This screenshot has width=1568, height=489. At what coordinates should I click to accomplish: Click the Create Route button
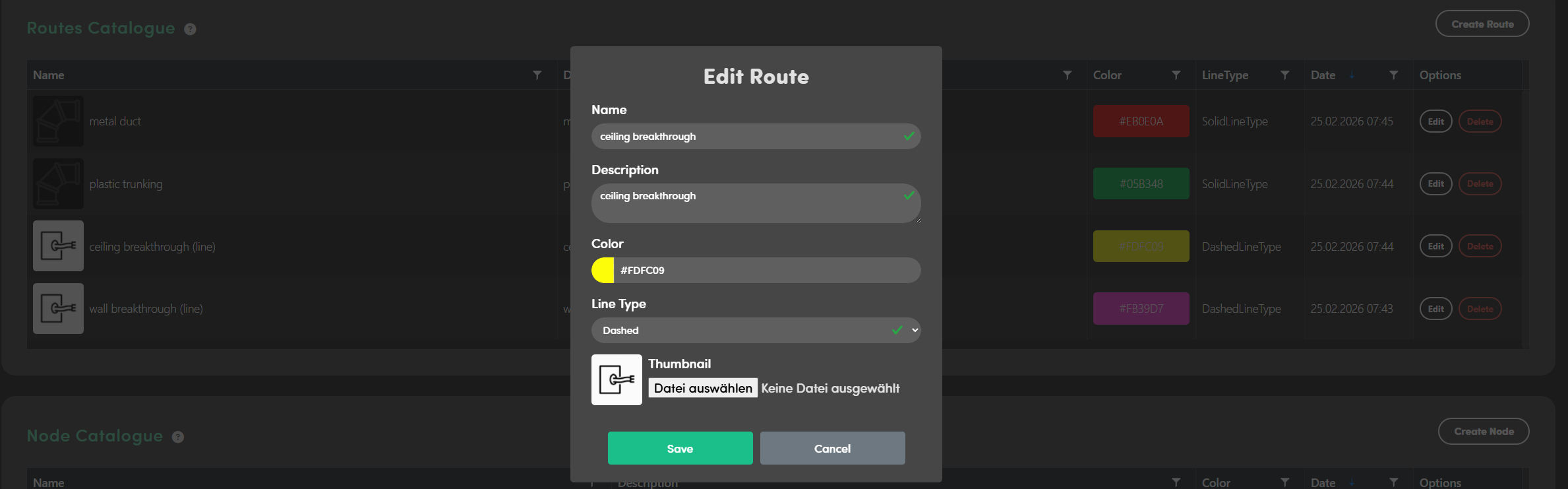point(1482,24)
